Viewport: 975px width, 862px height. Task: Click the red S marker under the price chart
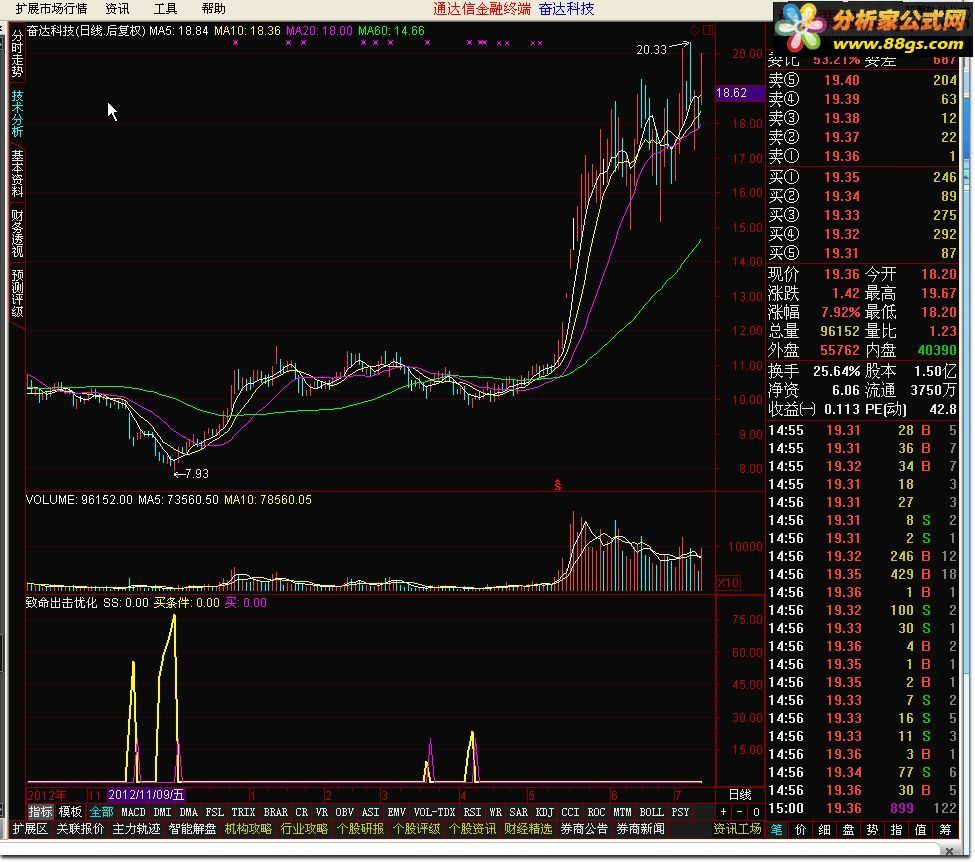coord(558,484)
